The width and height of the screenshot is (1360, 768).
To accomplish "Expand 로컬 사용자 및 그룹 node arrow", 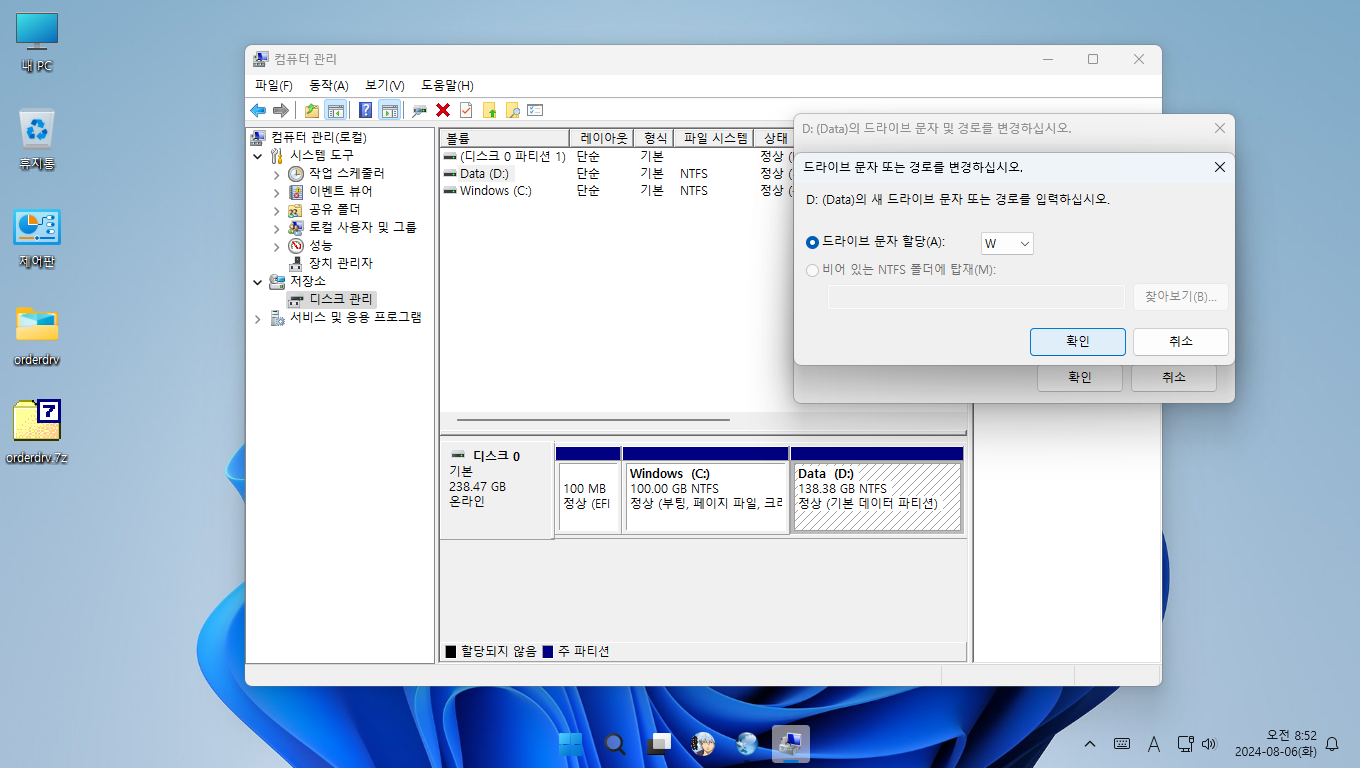I will click(277, 228).
